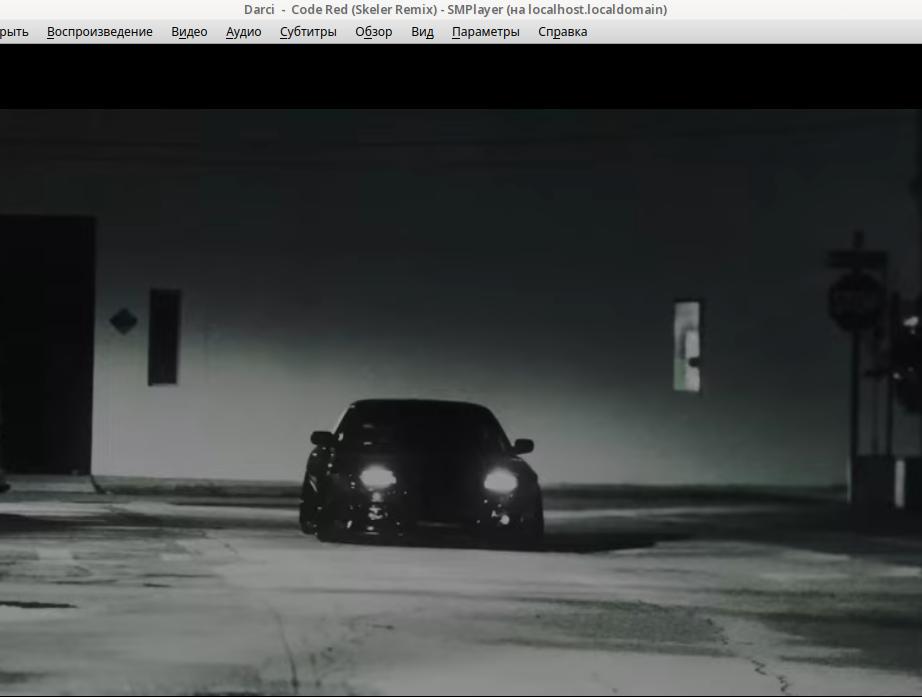Open the Параметры menu
The height and width of the screenshot is (697, 922).
(x=485, y=32)
